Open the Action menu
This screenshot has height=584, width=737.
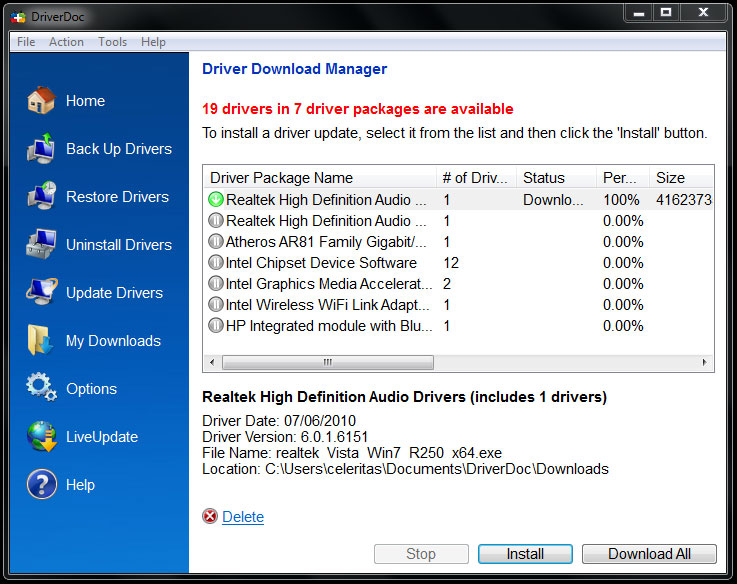pyautogui.click(x=66, y=42)
